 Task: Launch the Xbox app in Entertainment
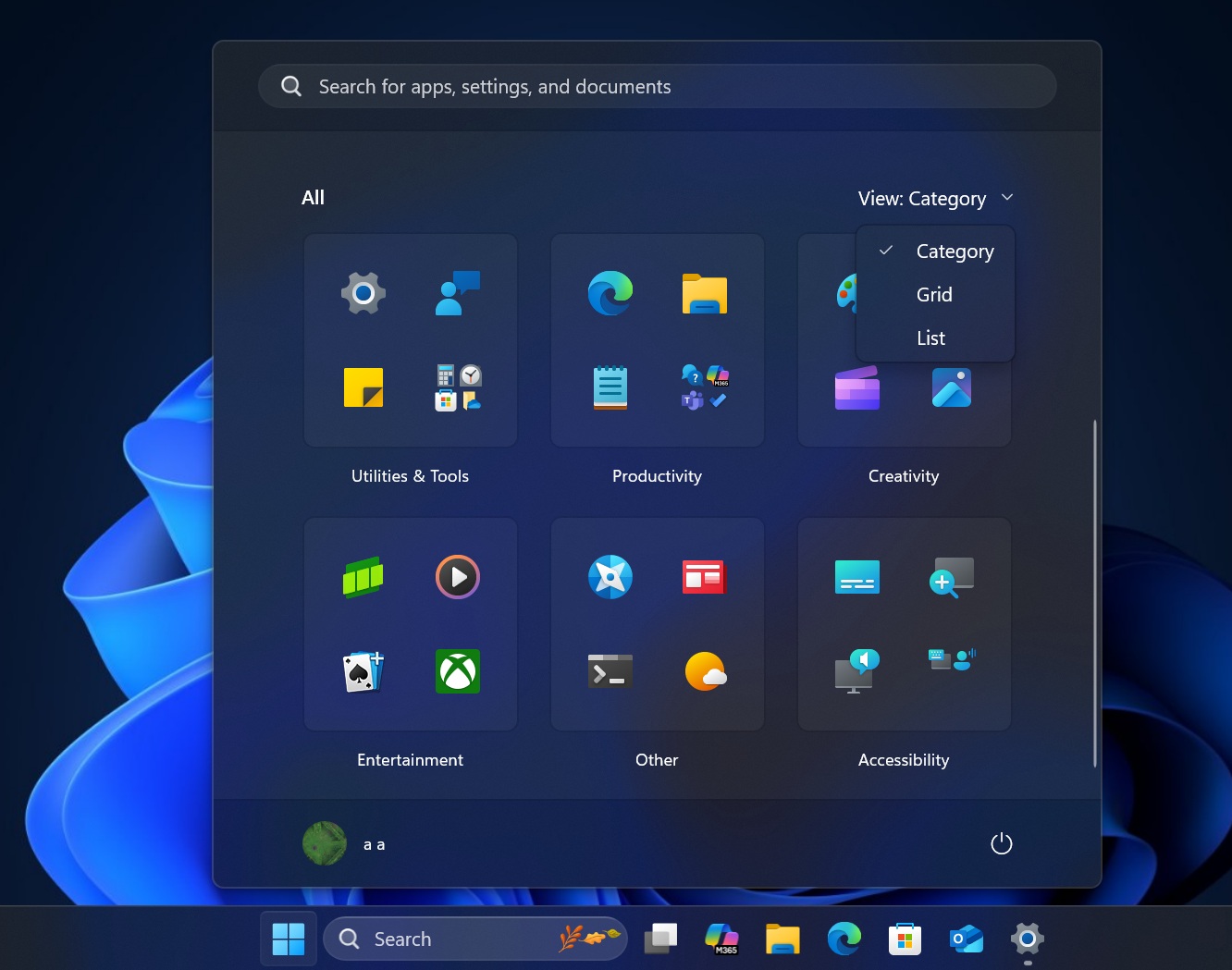457,672
